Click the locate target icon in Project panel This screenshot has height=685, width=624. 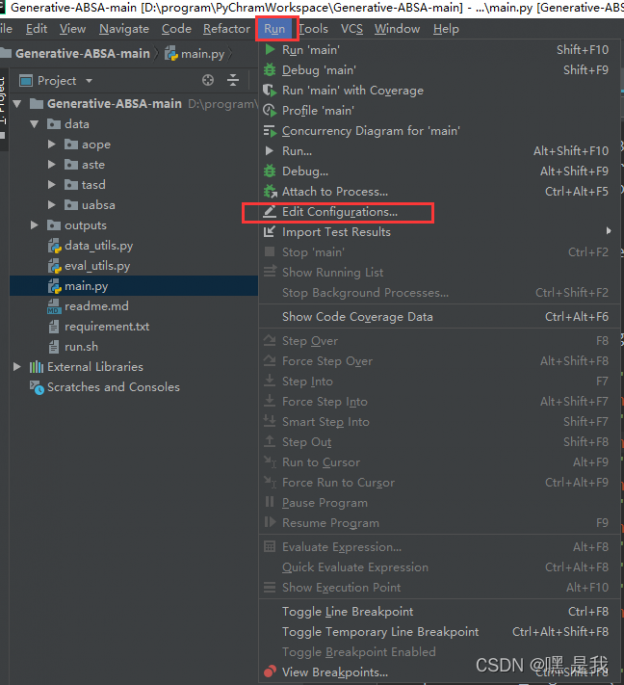pyautogui.click(x=208, y=80)
